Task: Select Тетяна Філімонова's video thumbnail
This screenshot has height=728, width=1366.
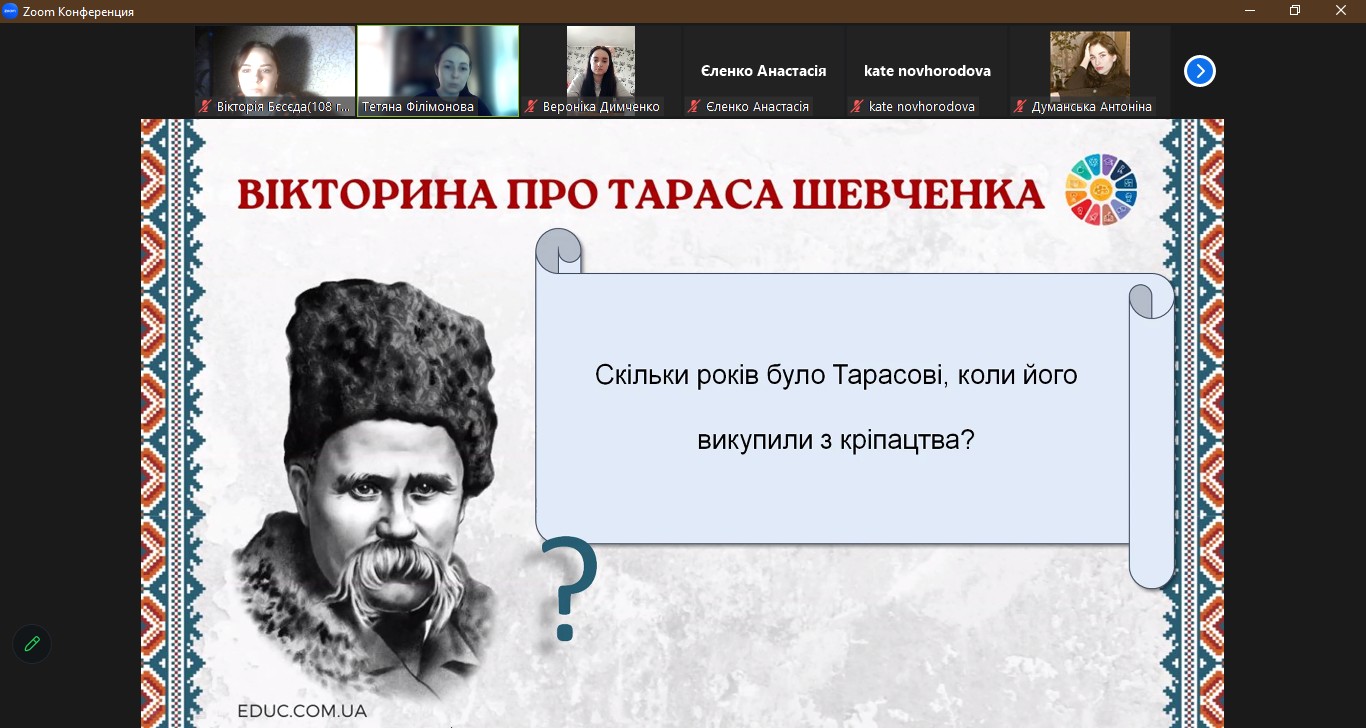Action: [438, 62]
